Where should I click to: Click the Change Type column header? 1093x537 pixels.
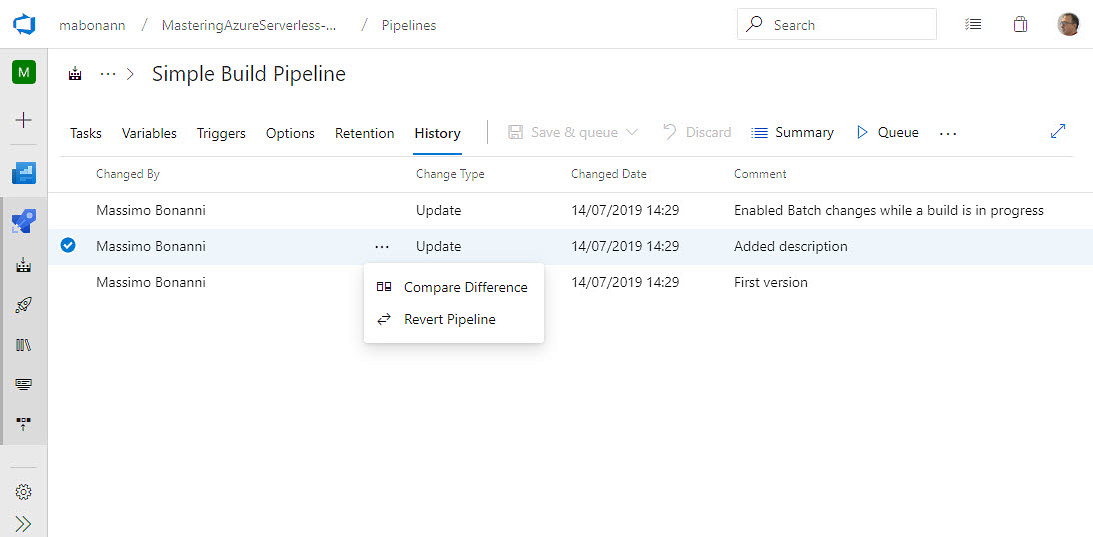pyautogui.click(x=450, y=174)
